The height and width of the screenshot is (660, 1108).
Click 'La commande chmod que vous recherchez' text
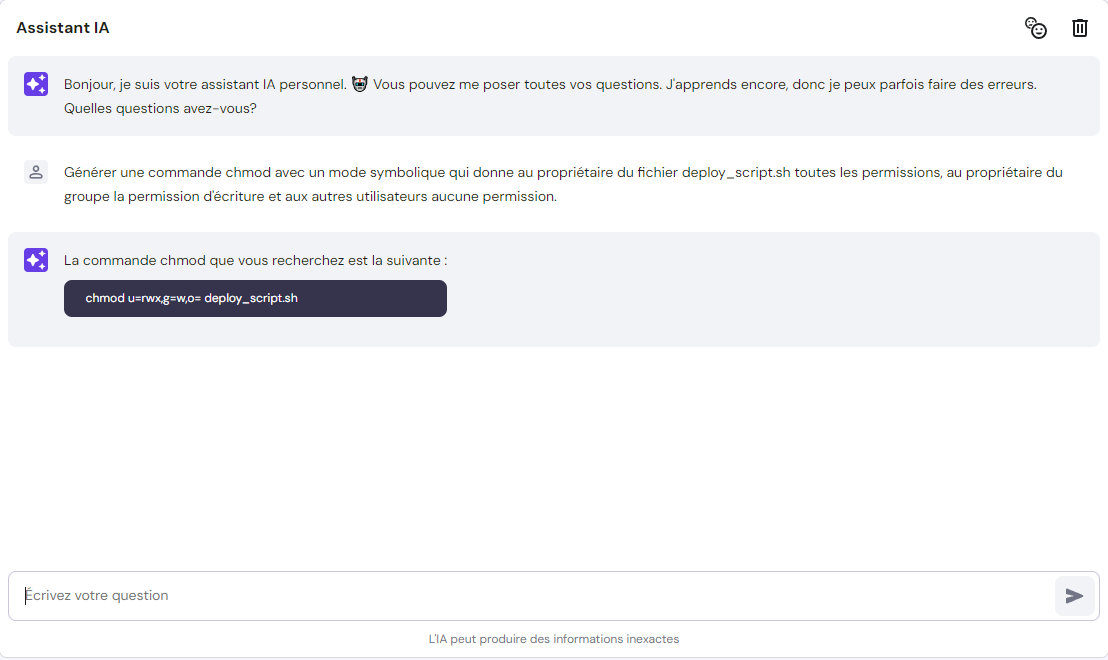tap(255, 260)
